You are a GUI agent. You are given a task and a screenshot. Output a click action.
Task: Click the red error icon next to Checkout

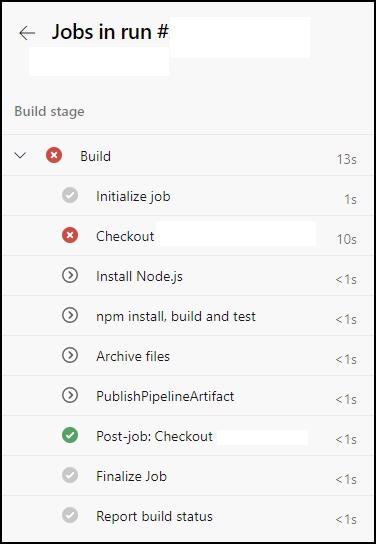click(70, 235)
